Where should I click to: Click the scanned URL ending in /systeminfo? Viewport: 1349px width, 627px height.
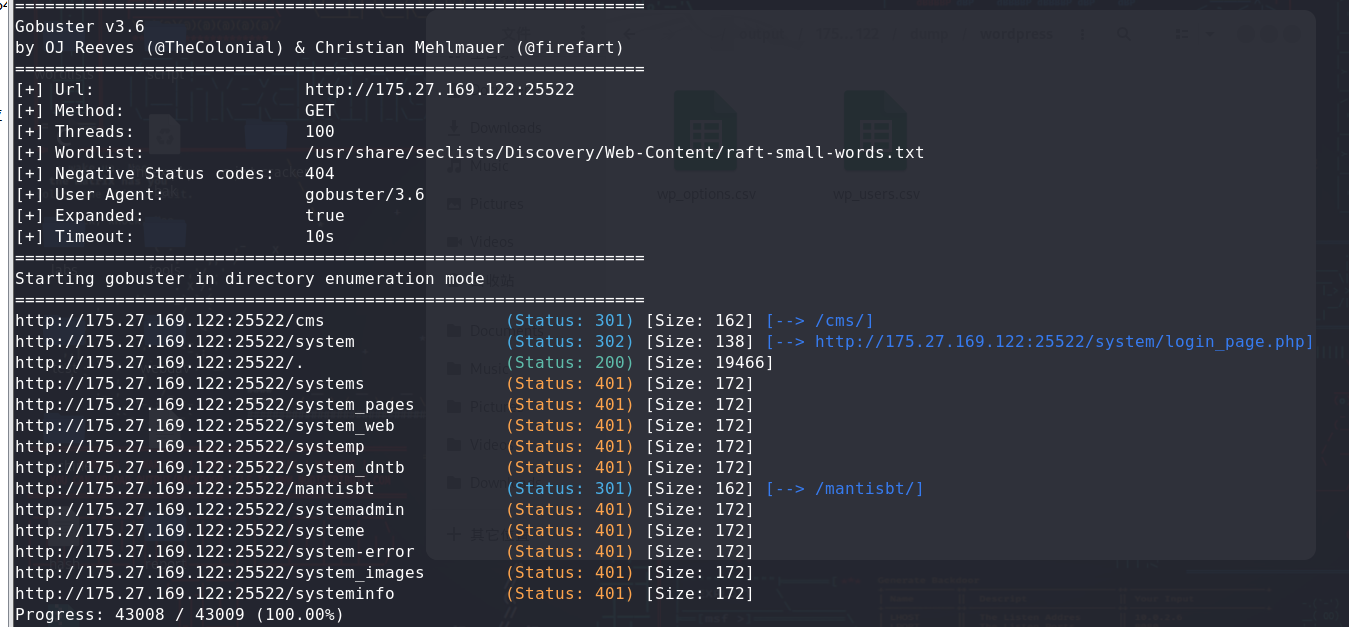(204, 594)
